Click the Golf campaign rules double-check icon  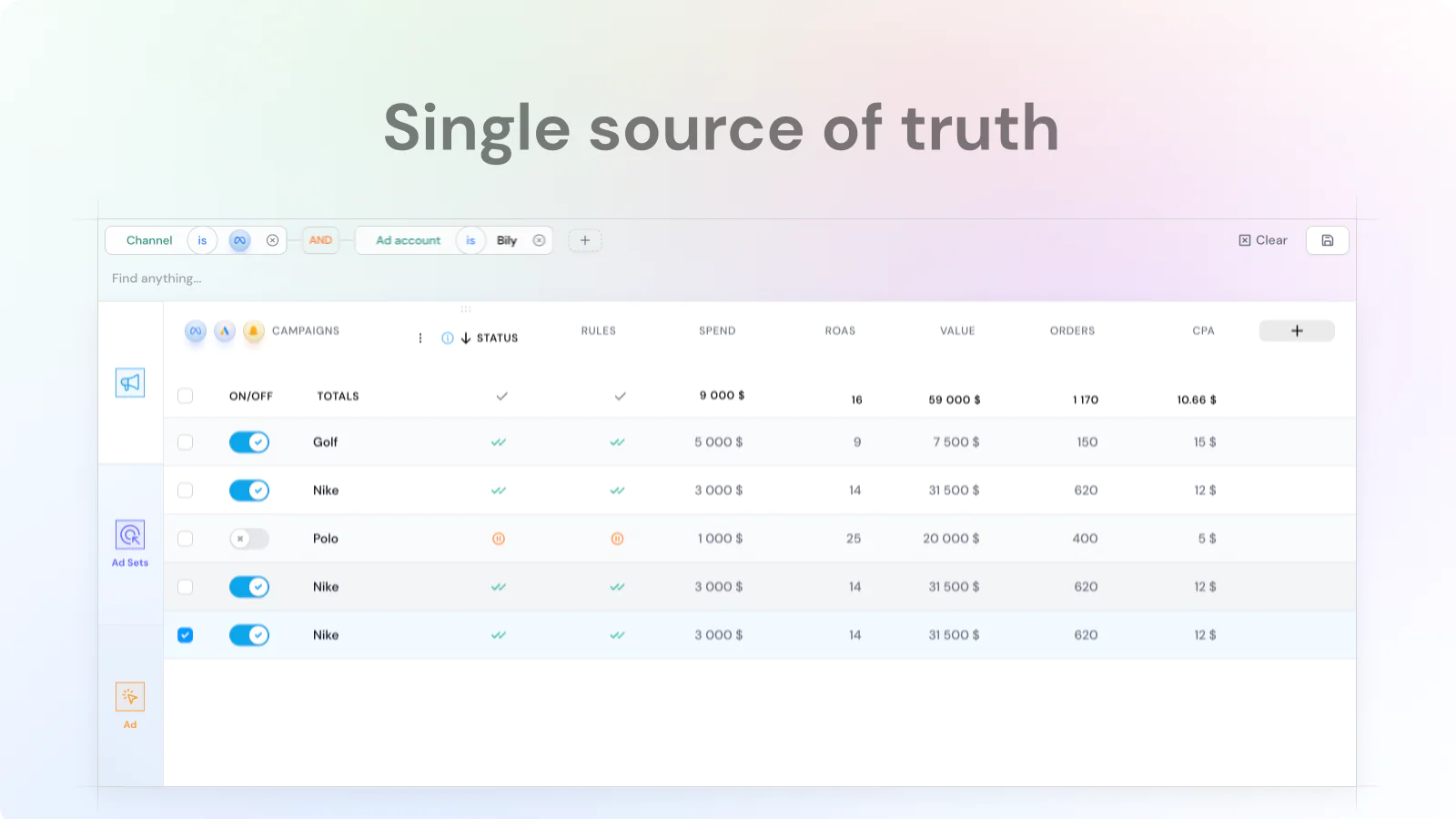tap(617, 442)
